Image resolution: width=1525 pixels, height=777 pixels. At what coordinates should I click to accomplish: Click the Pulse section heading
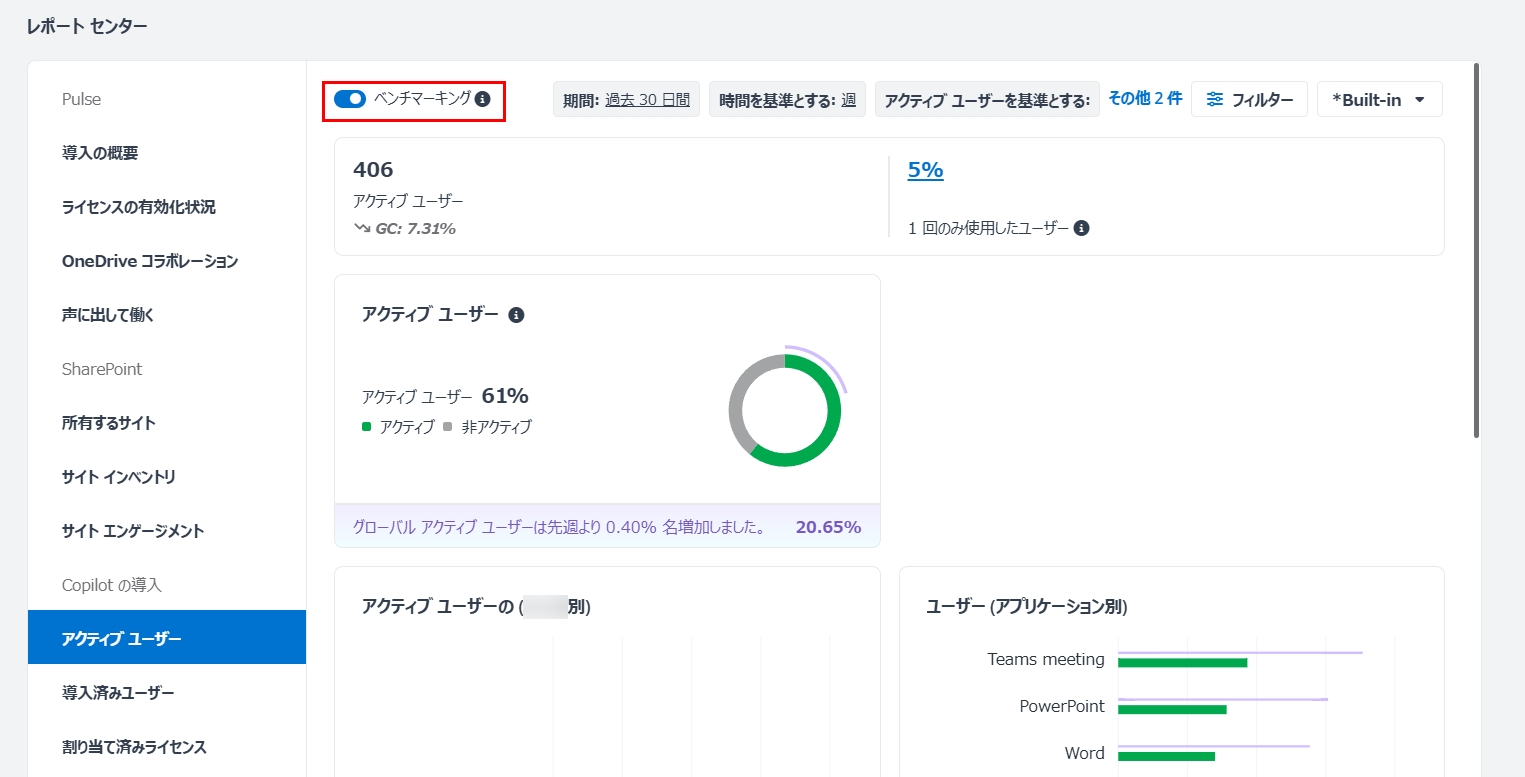tap(81, 99)
